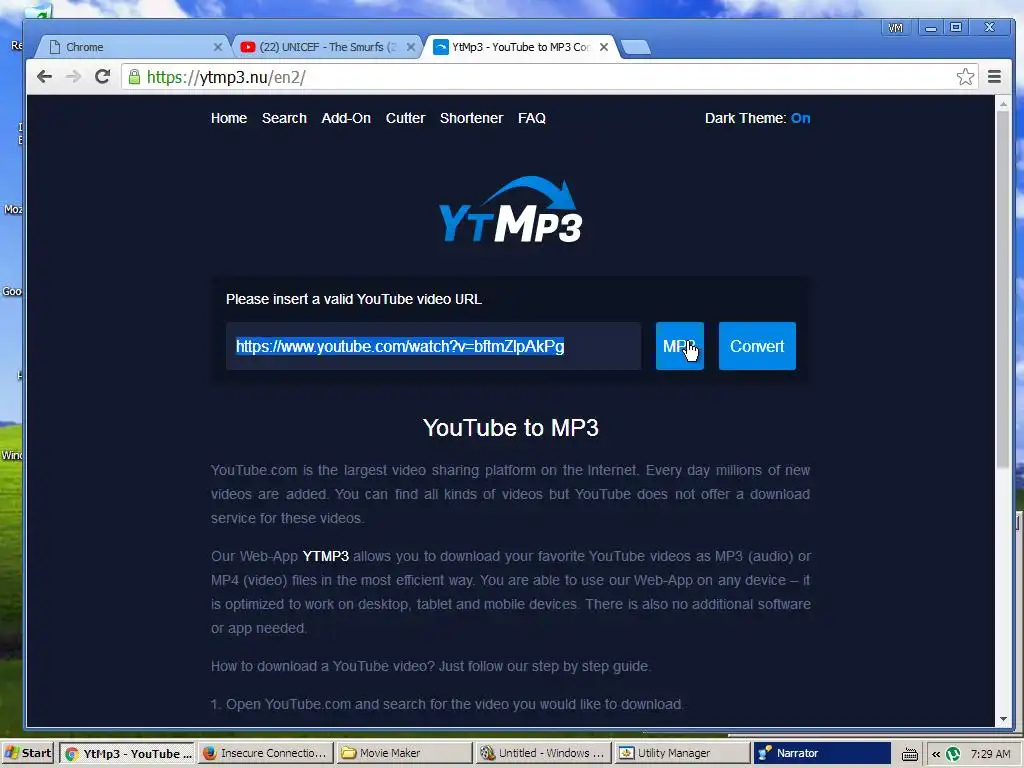Viewport: 1024px width, 768px height.
Task: Click the VM button in title bar
Action: (895, 27)
